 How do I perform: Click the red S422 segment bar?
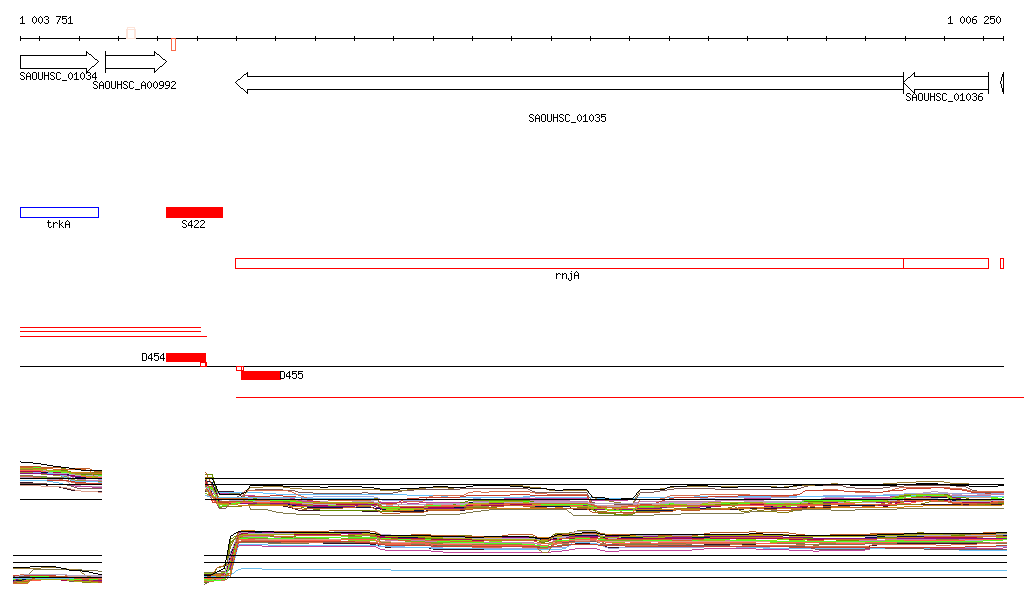[x=195, y=212]
